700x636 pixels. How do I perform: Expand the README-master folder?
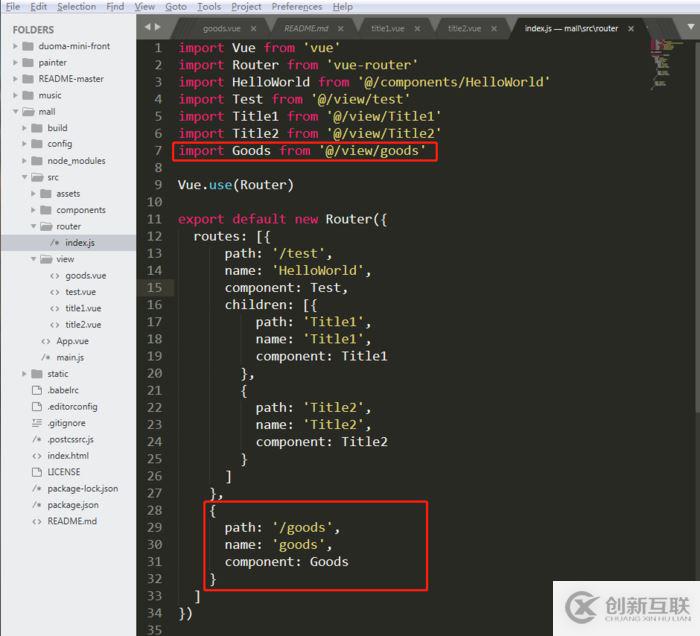pos(15,79)
